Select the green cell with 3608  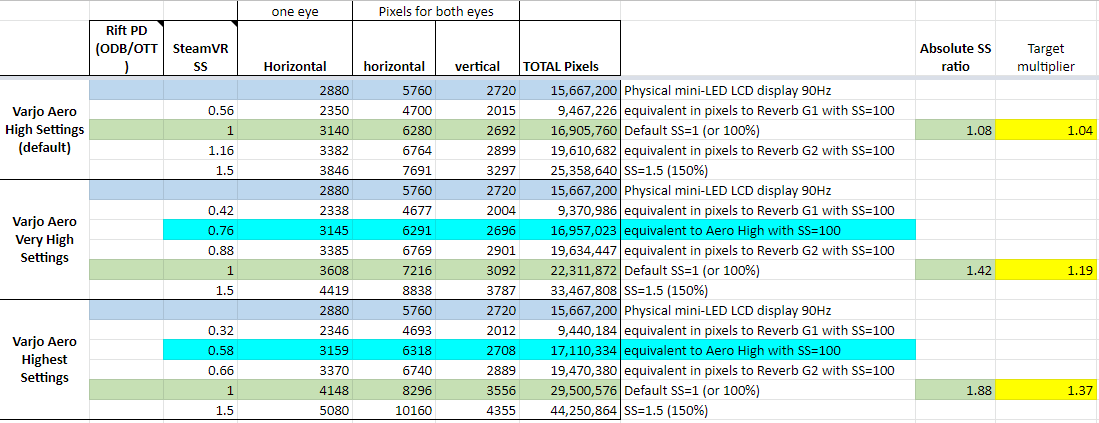(x=296, y=270)
